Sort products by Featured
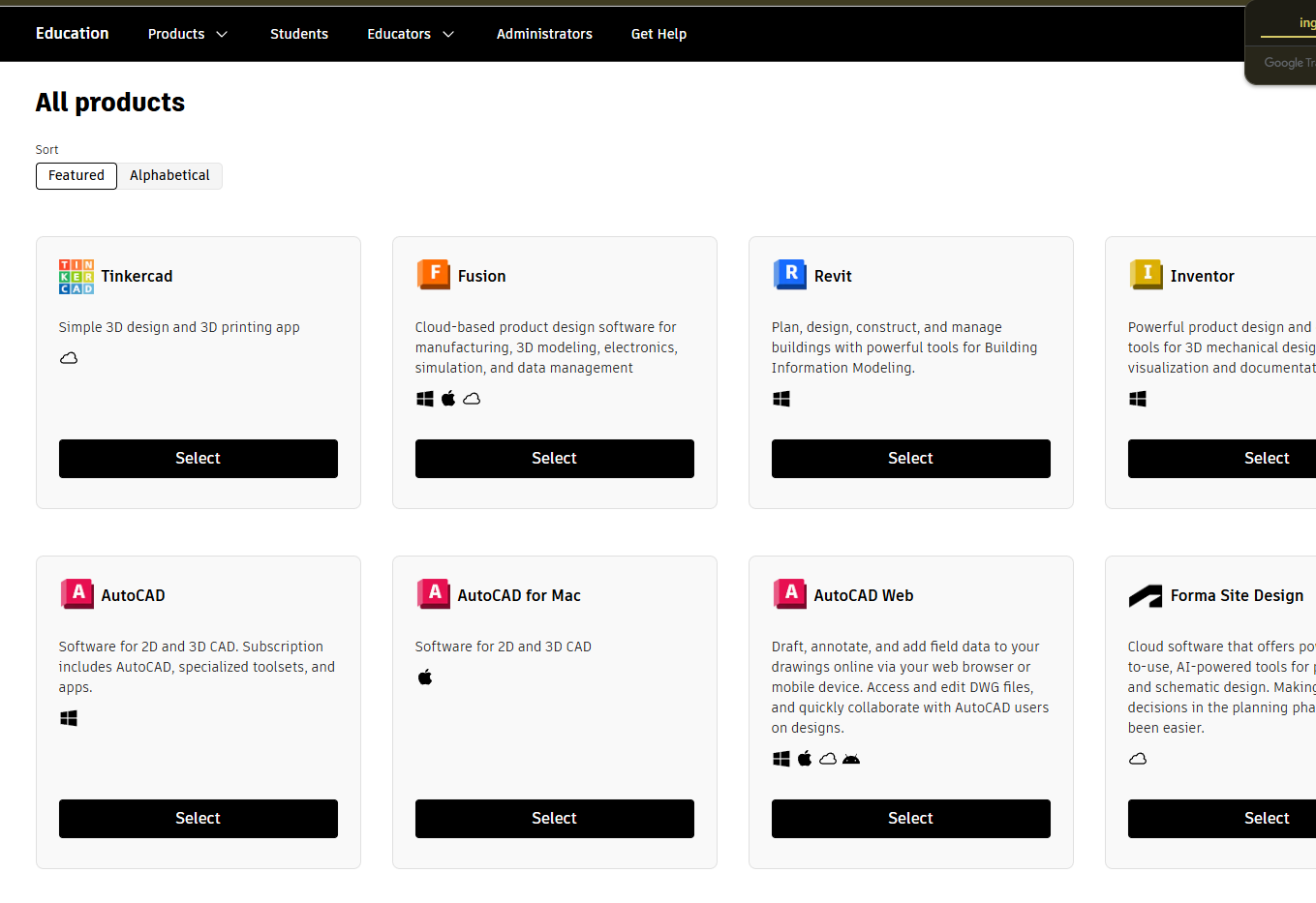Viewport: 1316px width, 903px height. click(x=77, y=176)
